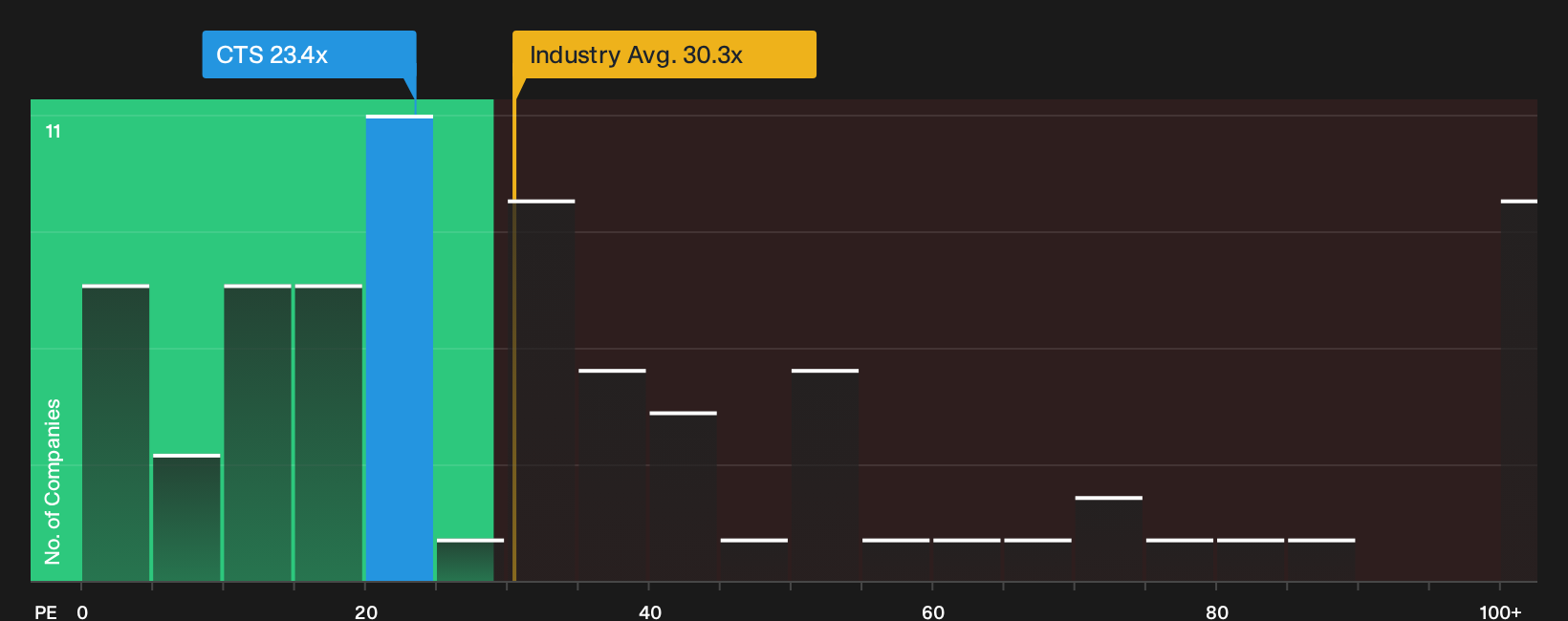Image resolution: width=1568 pixels, height=621 pixels.
Task: Click the x-axis label 80
Action: (x=1217, y=611)
